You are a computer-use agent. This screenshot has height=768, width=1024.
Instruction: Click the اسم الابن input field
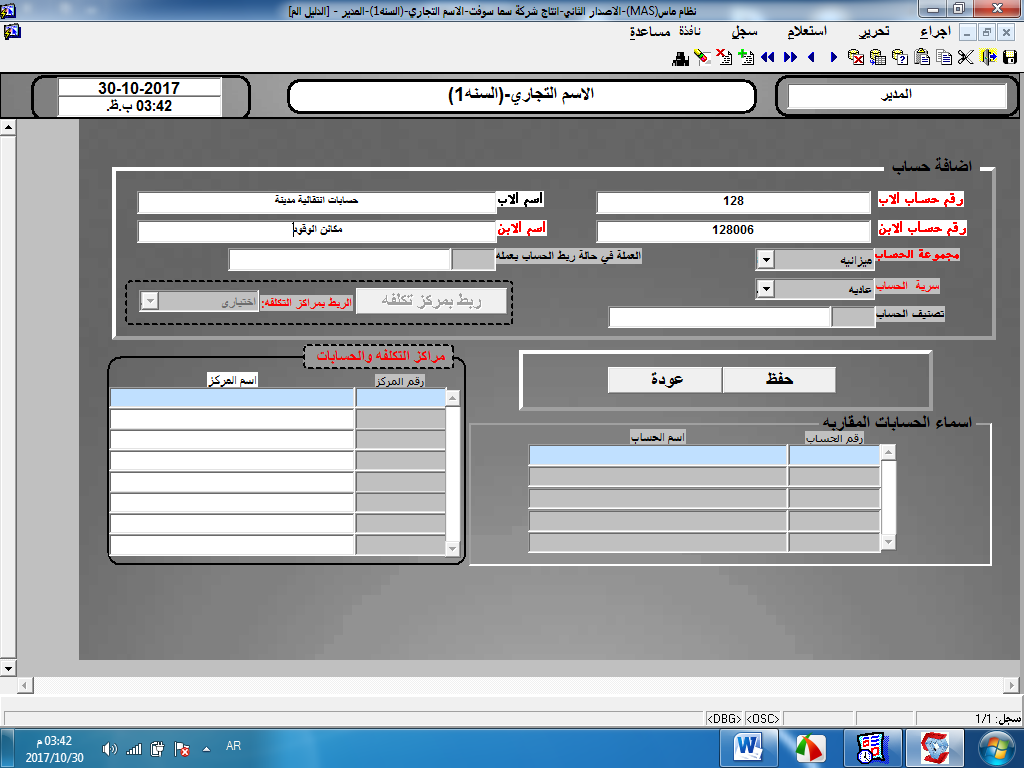[x=316, y=231]
